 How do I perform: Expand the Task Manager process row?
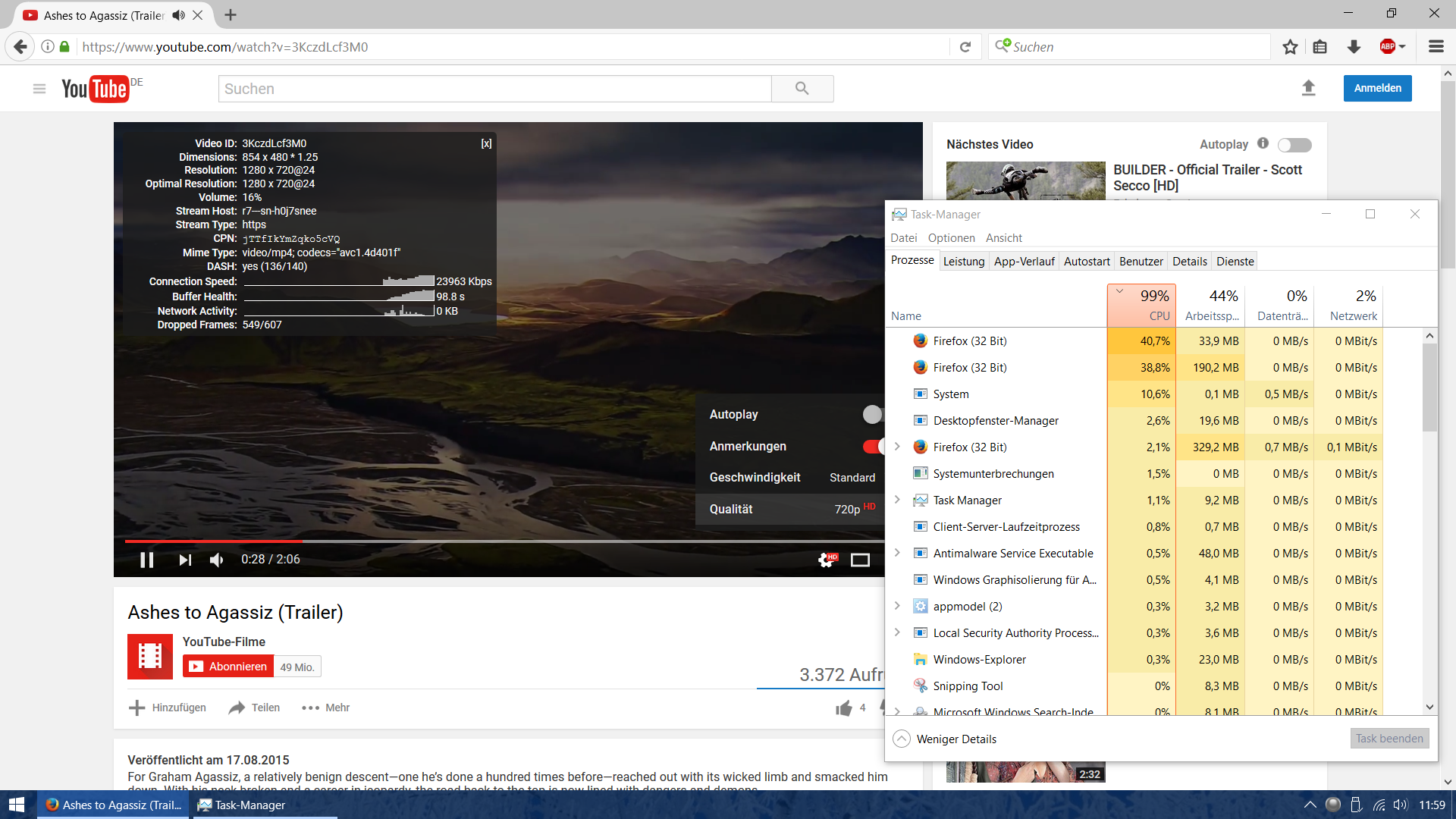(897, 500)
